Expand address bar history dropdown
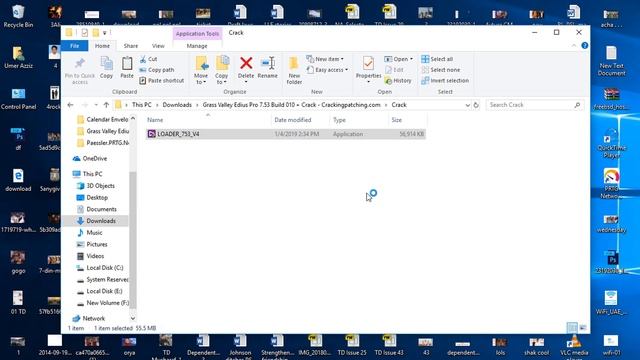This screenshot has width=640, height=360. [x=467, y=105]
